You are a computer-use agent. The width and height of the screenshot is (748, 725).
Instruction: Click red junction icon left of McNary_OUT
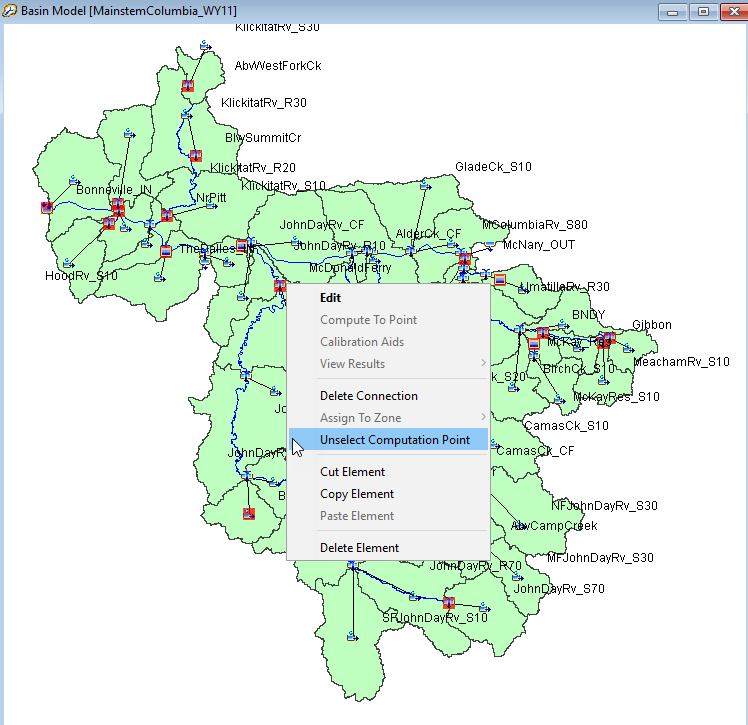pyautogui.click(x=465, y=259)
